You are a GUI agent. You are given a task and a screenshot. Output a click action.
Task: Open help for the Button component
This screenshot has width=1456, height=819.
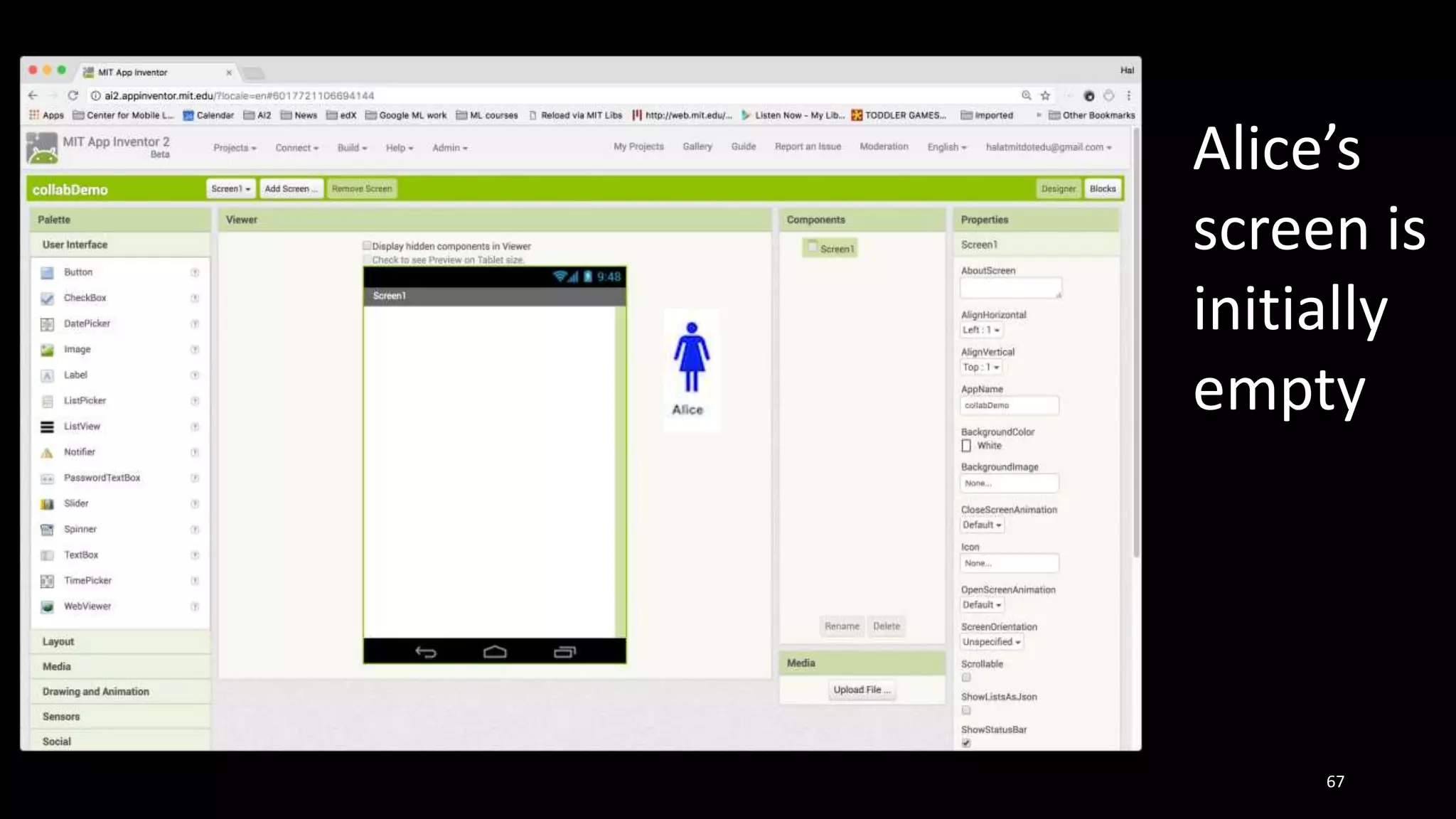195,272
